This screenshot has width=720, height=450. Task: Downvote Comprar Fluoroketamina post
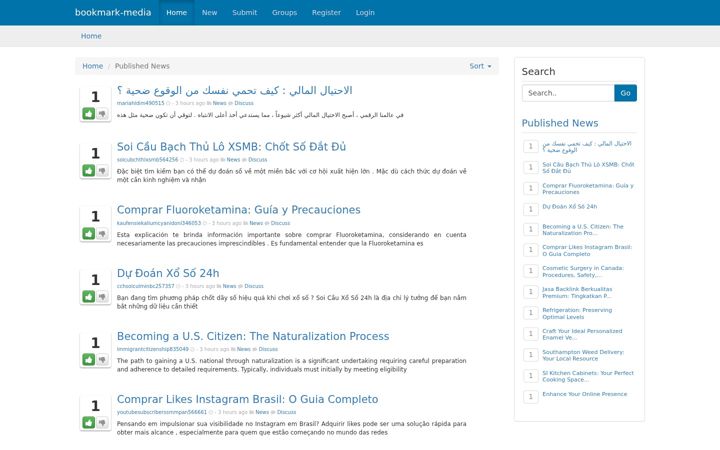pyautogui.click(x=102, y=234)
